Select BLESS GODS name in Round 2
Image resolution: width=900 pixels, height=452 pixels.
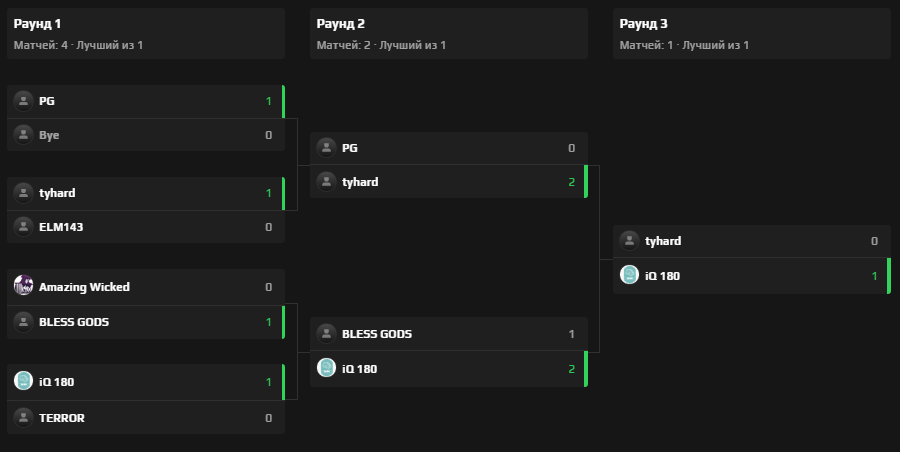click(377, 334)
